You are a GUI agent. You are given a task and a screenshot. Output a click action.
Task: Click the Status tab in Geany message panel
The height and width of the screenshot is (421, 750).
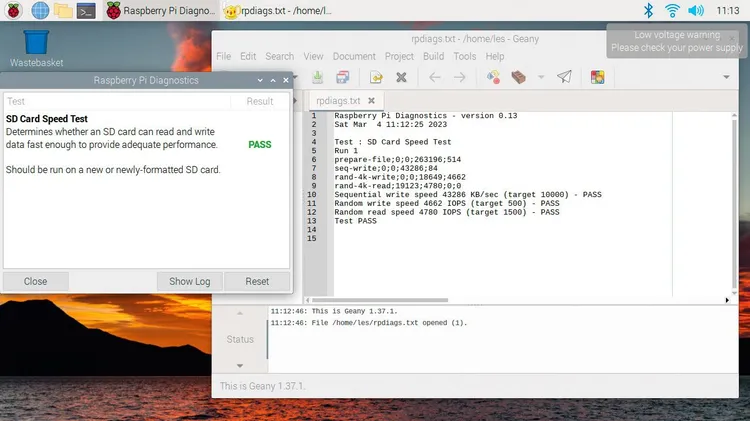click(x=240, y=339)
